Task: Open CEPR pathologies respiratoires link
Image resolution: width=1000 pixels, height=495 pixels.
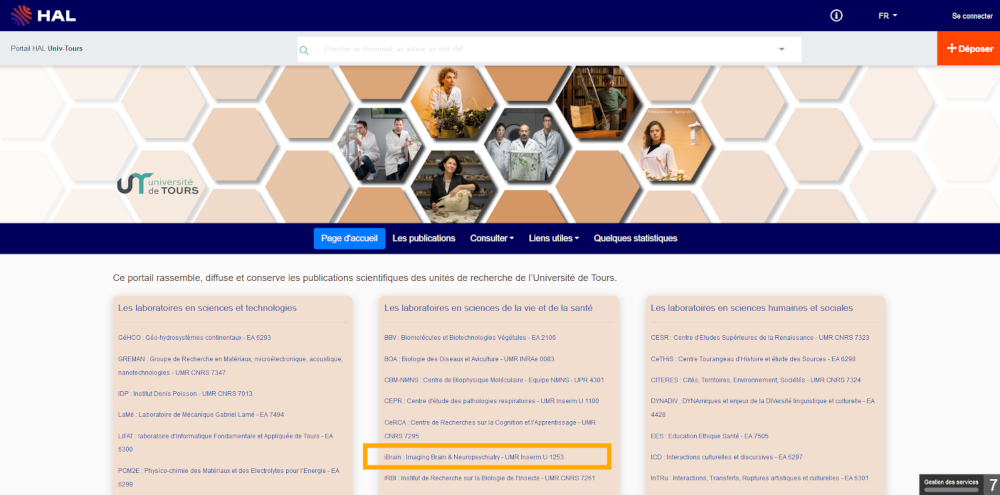Action: [x=491, y=401]
